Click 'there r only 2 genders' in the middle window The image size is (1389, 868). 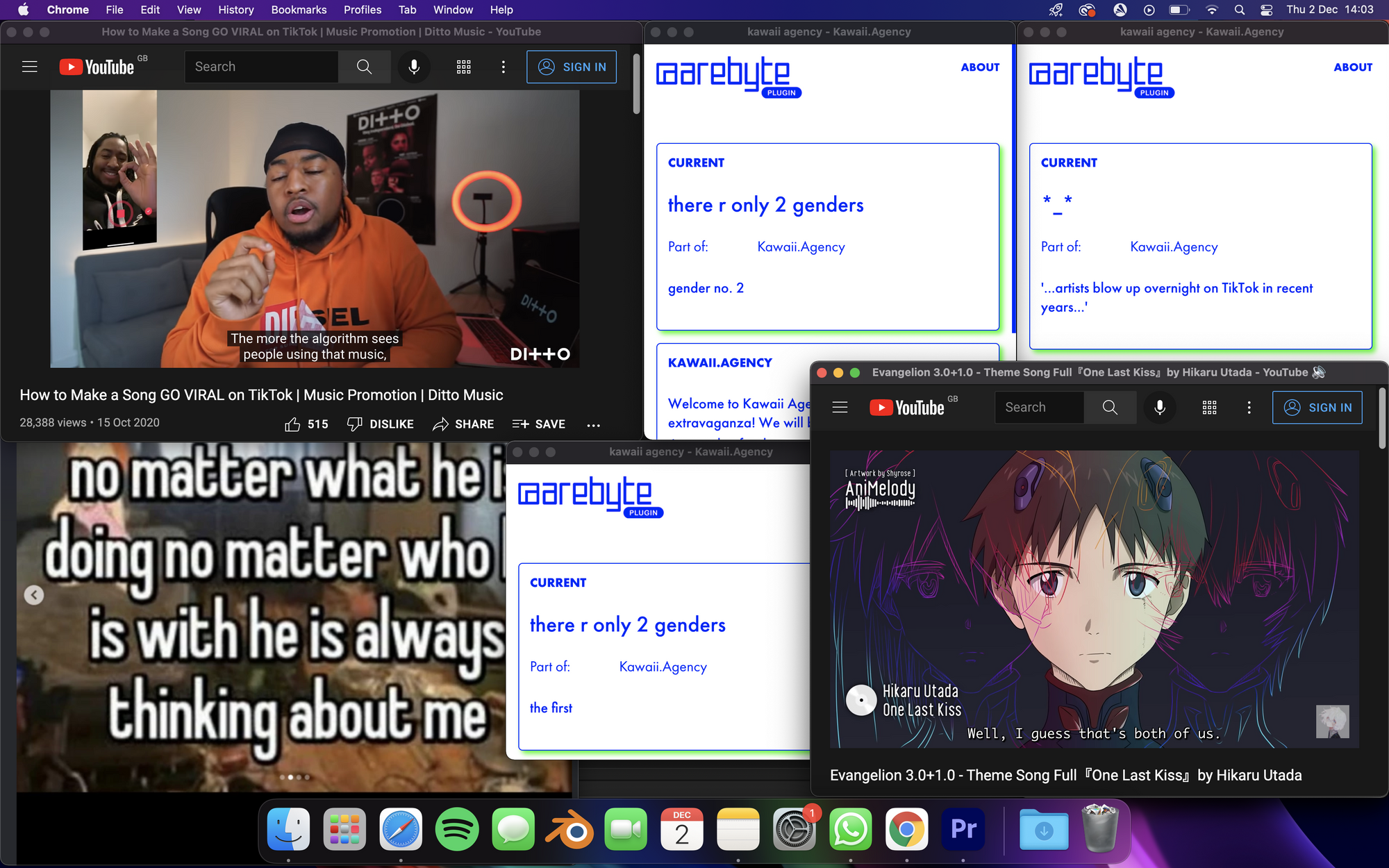(x=765, y=205)
